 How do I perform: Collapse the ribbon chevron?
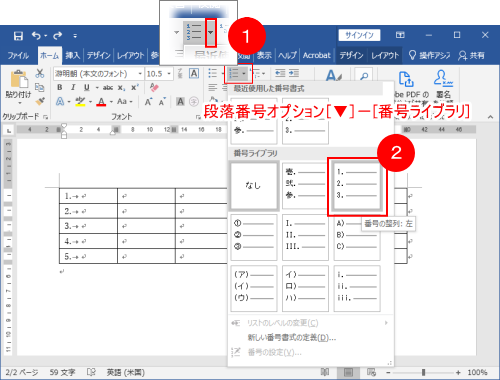pyautogui.click(x=490, y=117)
